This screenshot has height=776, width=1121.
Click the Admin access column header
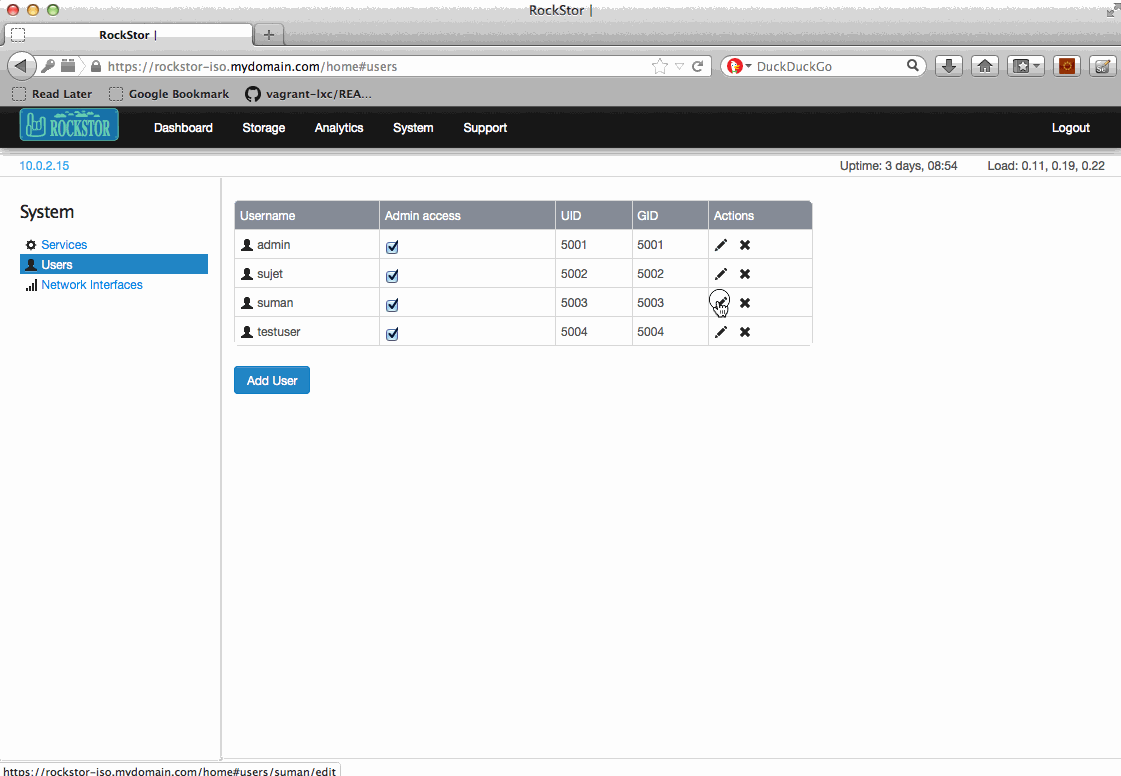(x=467, y=215)
